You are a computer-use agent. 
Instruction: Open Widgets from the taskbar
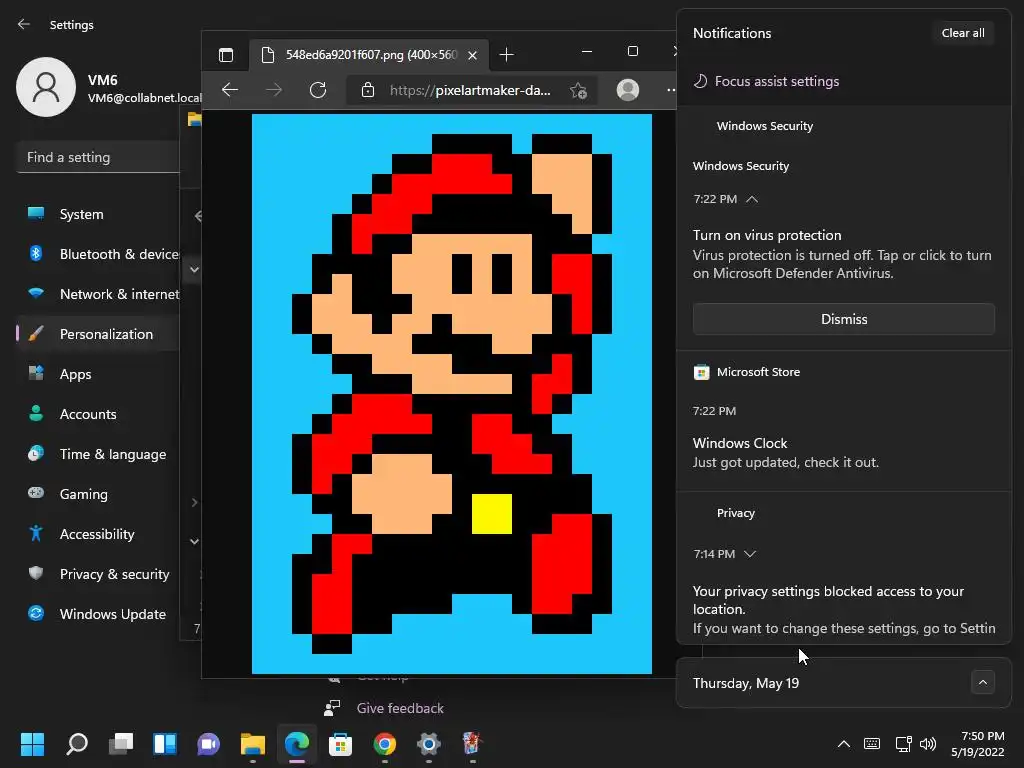165,743
